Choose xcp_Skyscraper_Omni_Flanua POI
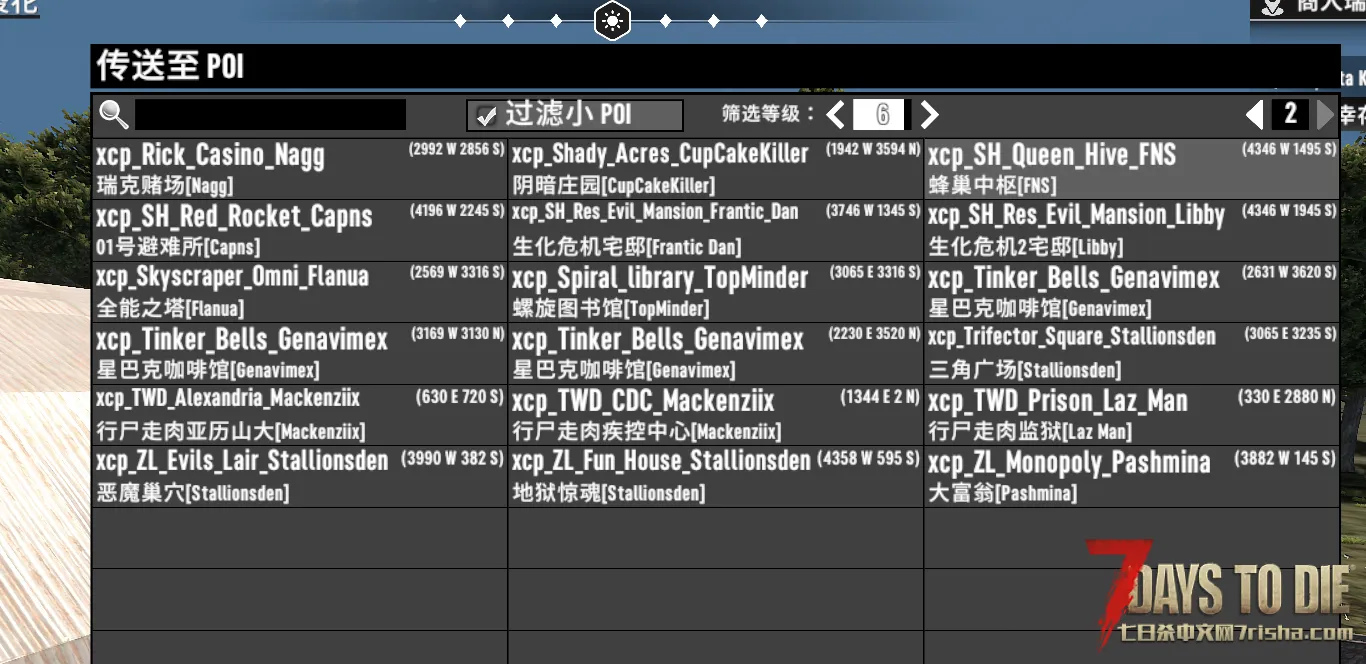 click(300, 292)
